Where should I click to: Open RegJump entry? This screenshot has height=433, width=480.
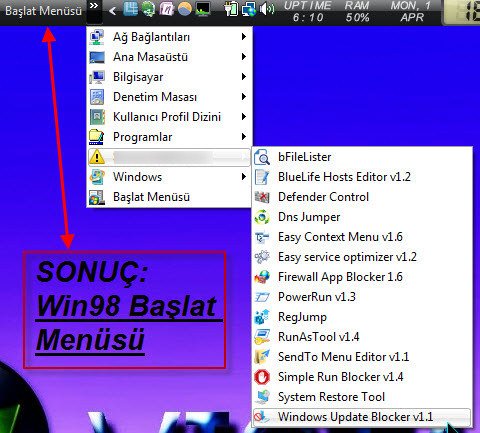(362, 317)
